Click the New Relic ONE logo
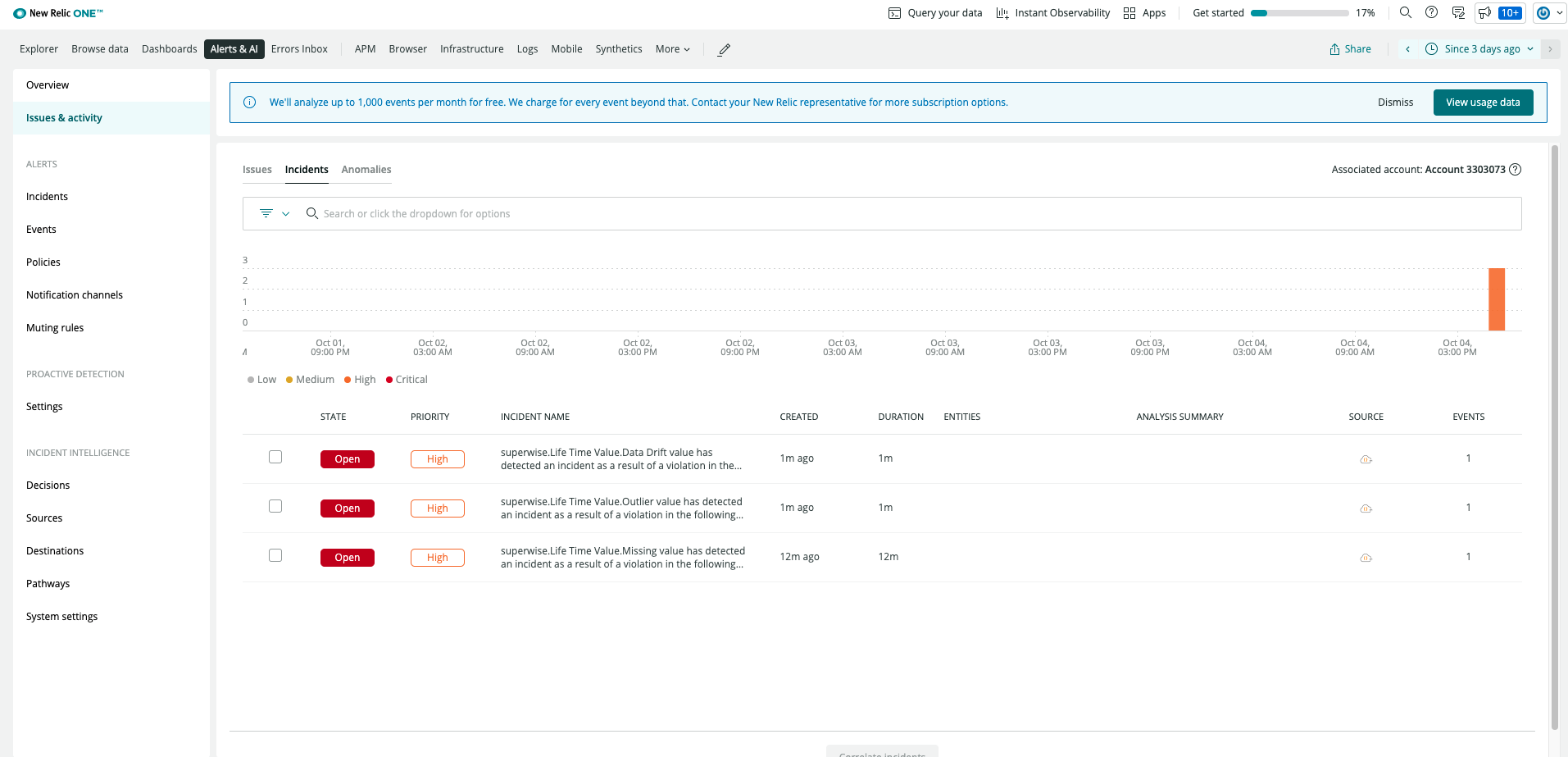 tap(58, 13)
